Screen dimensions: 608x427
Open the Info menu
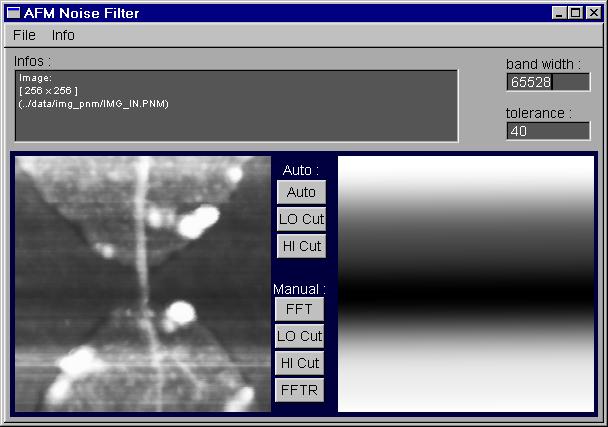pos(63,35)
